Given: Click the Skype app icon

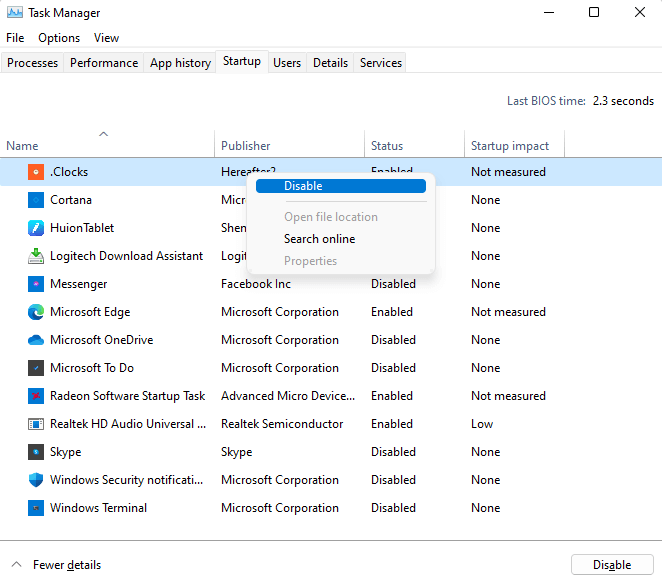Looking at the screenshot, I should click(36, 452).
